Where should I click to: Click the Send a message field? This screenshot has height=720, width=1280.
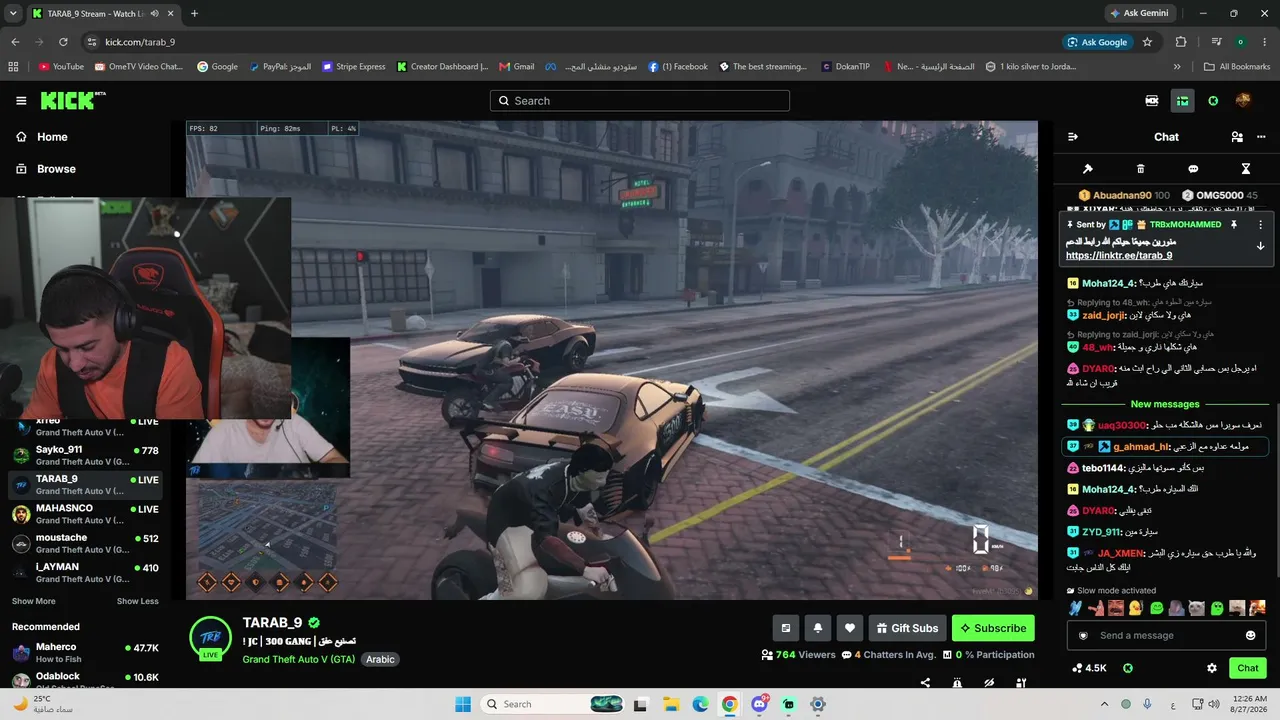click(x=1165, y=636)
